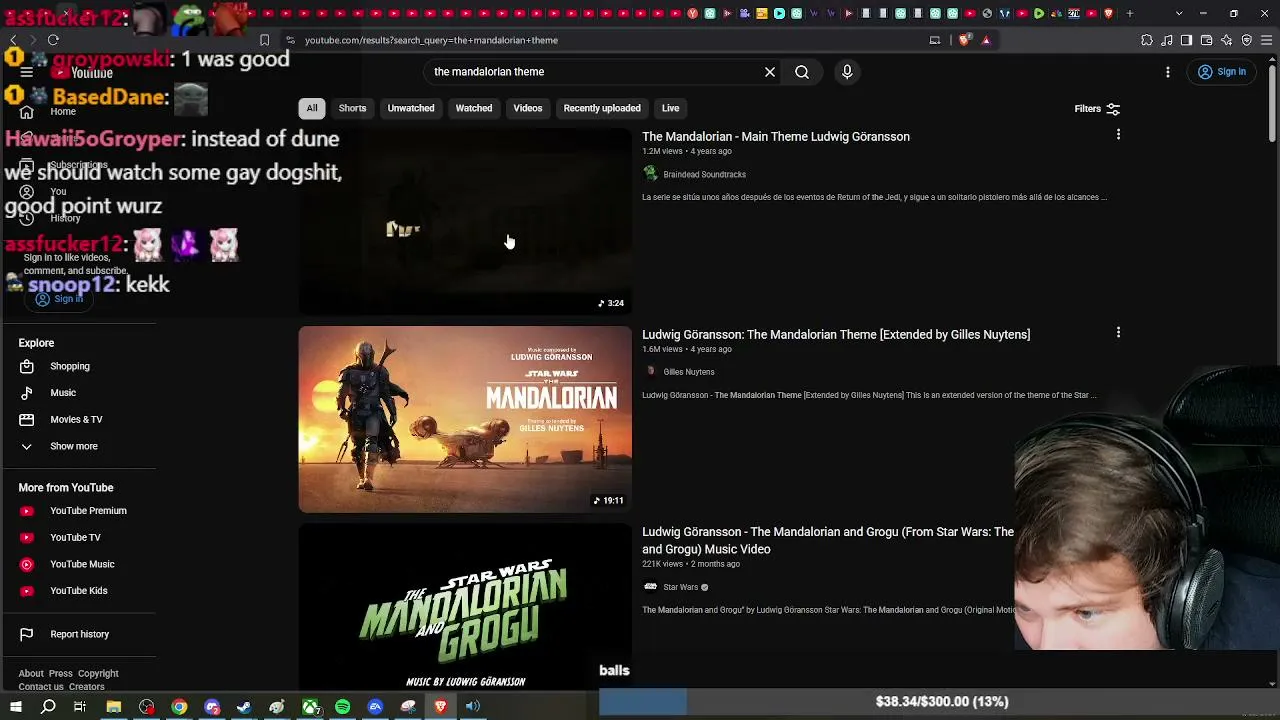This screenshot has width=1280, height=720.
Task: Open Movies & TV in Explore
Action: [76, 419]
